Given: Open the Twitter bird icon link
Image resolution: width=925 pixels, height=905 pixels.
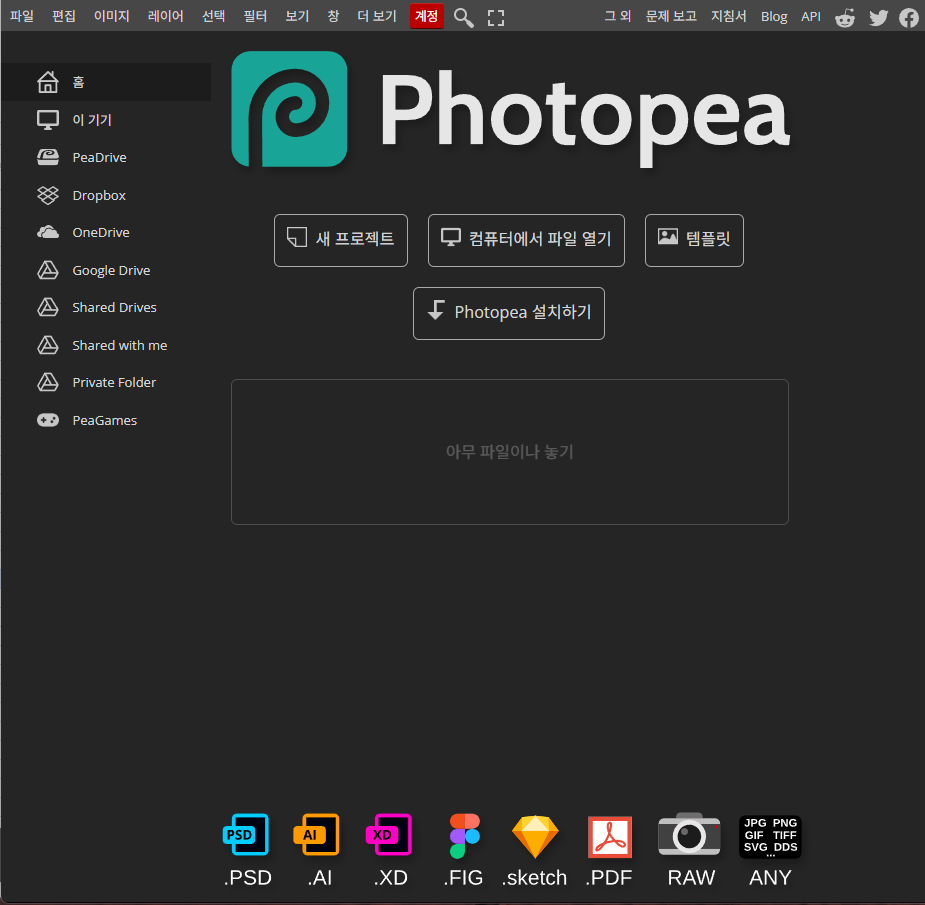Looking at the screenshot, I should [x=878, y=18].
